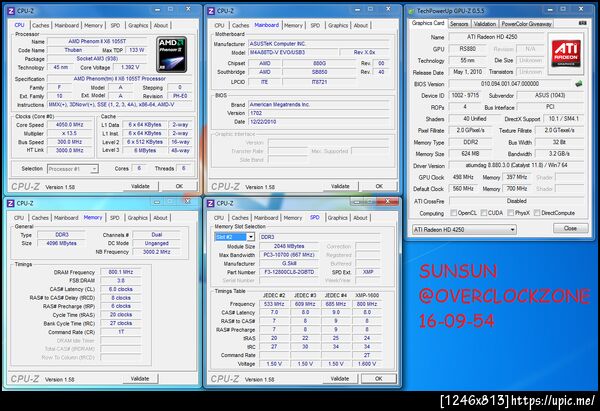Image resolution: width=600 pixels, height=411 pixels.
Task: Open the Slot #2 memory slot dropdown
Action: pos(251,237)
